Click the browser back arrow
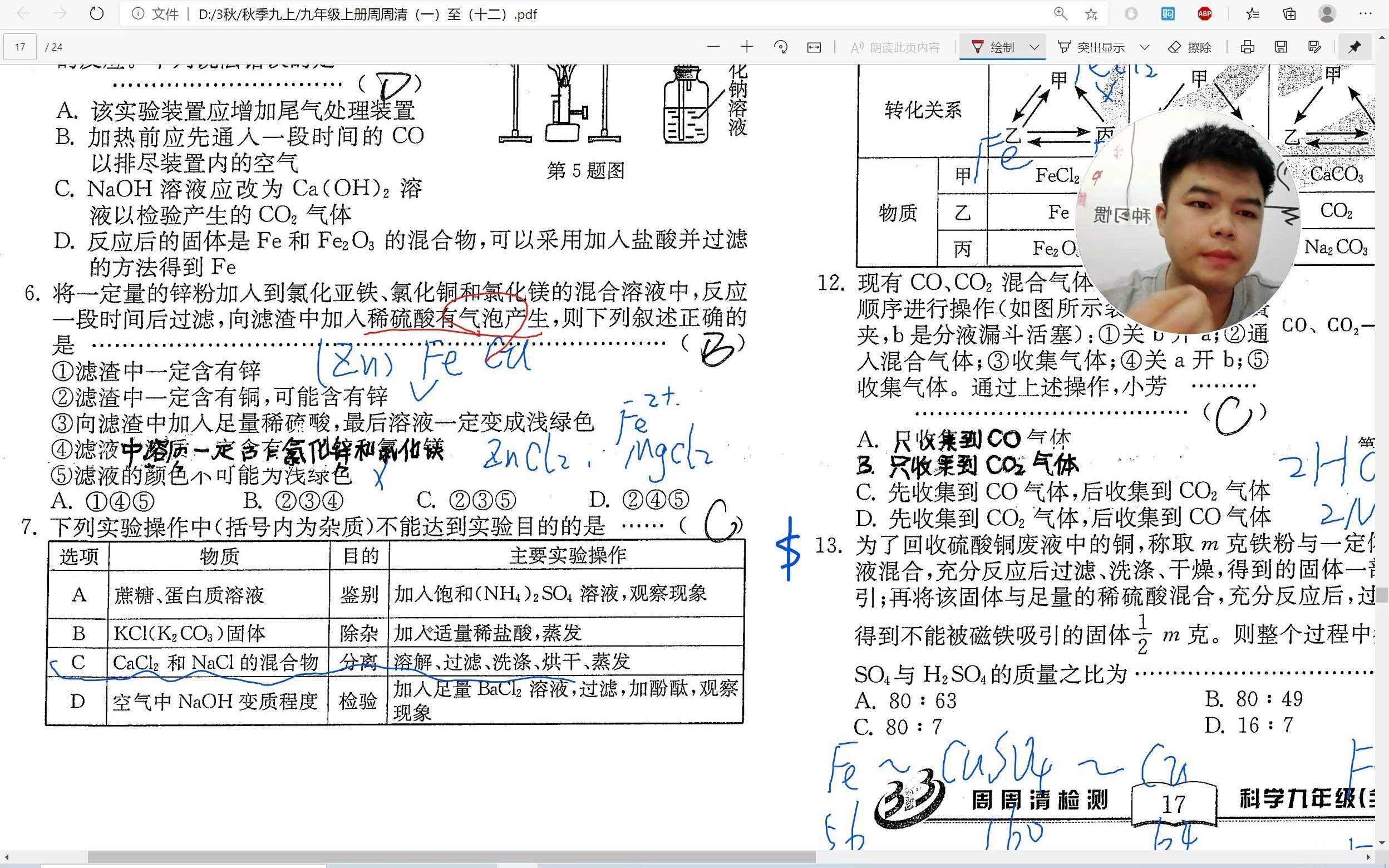The height and width of the screenshot is (868, 1389). click(x=23, y=14)
